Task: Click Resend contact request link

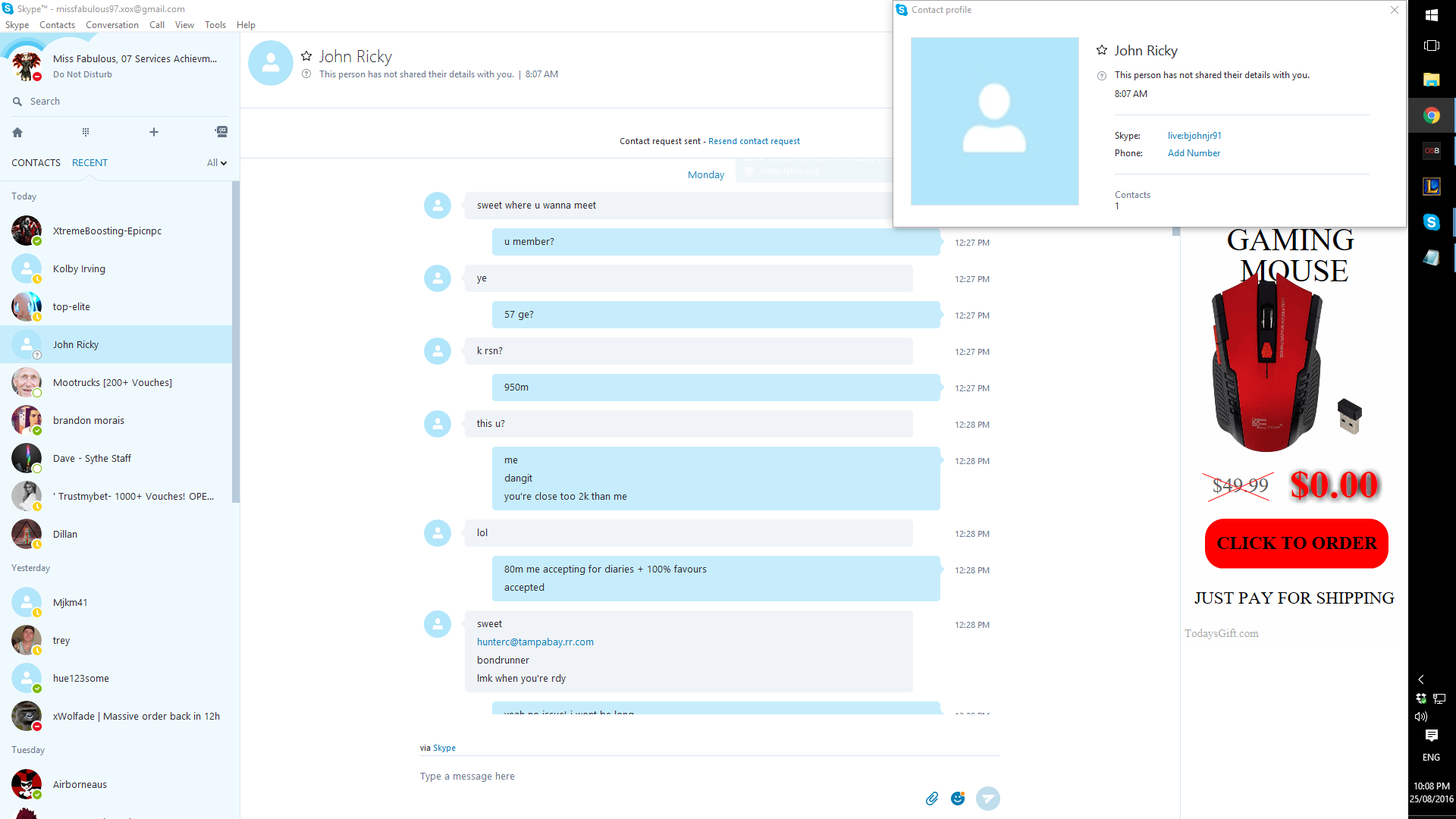Action: point(754,141)
